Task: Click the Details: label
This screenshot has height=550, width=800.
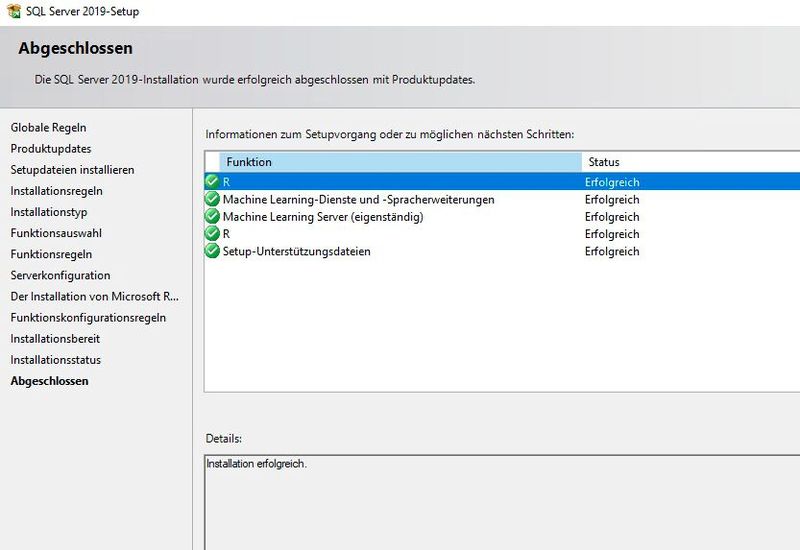Action: [223, 438]
